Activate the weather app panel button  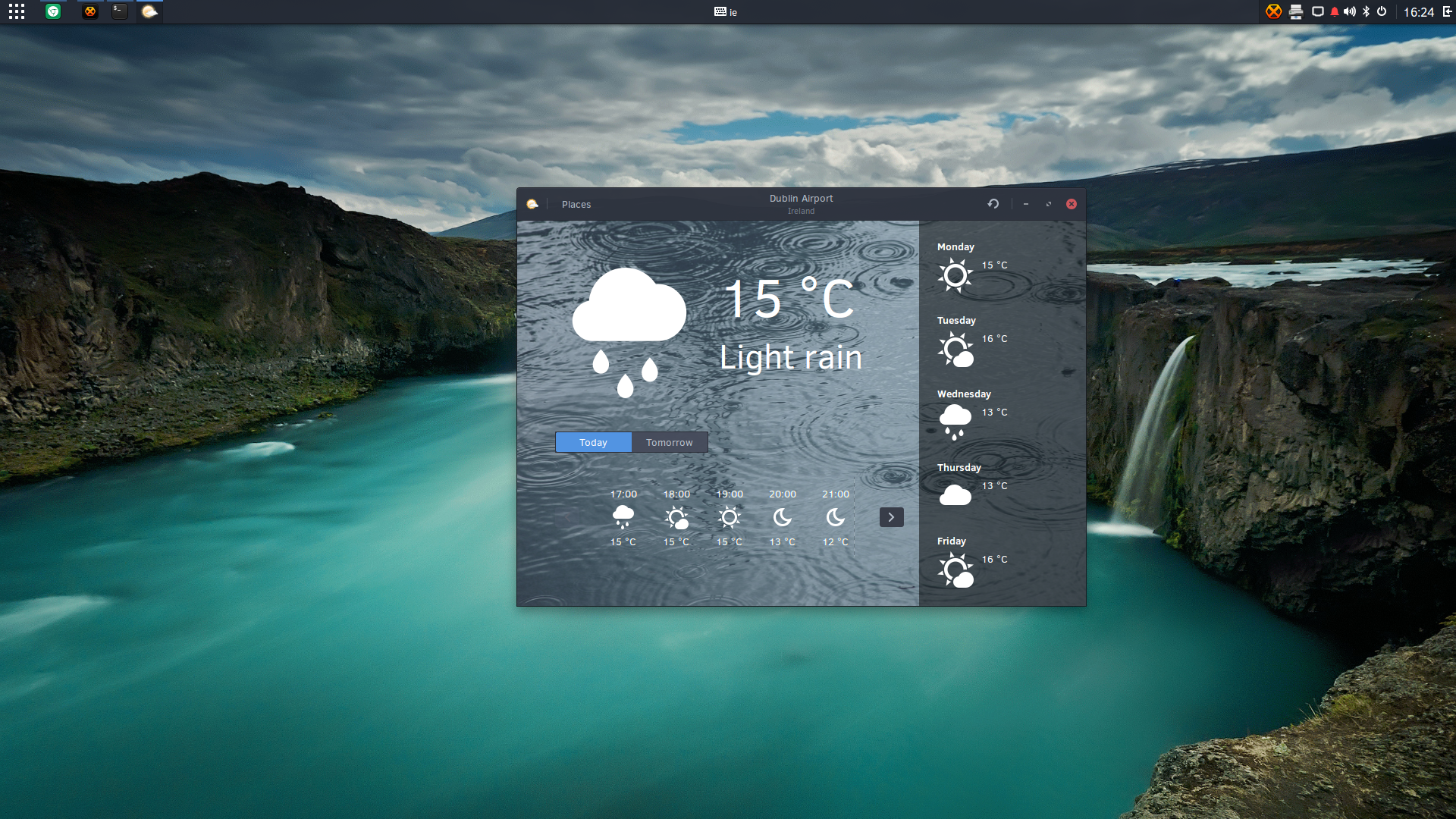[149, 11]
